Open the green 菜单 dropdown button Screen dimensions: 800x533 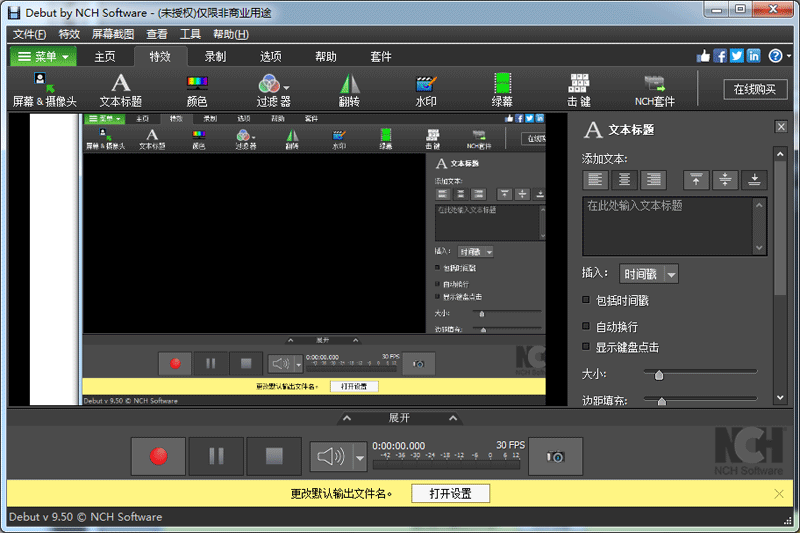click(43, 56)
